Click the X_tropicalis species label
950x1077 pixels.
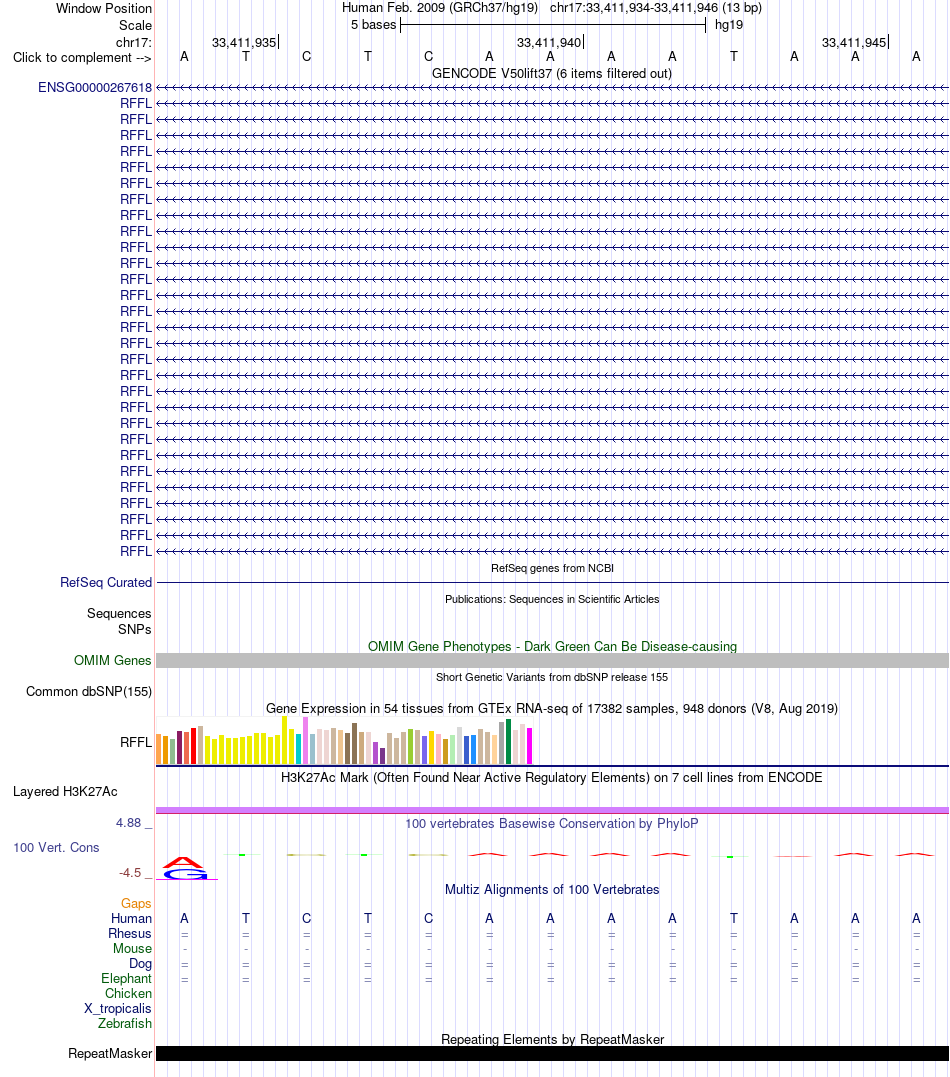pyautogui.click(x=117, y=1009)
